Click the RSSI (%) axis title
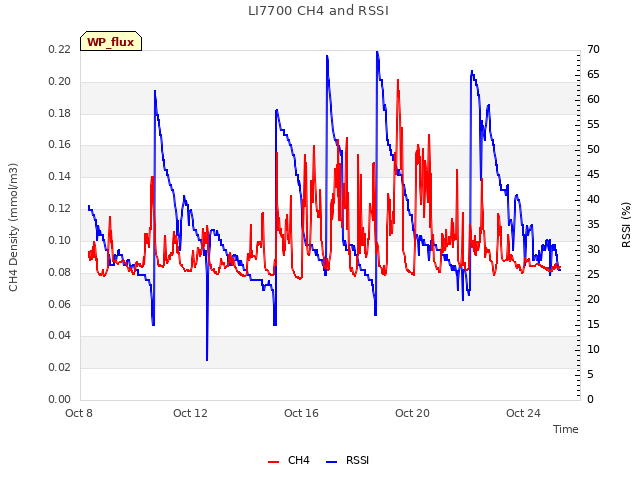 (x=626, y=225)
